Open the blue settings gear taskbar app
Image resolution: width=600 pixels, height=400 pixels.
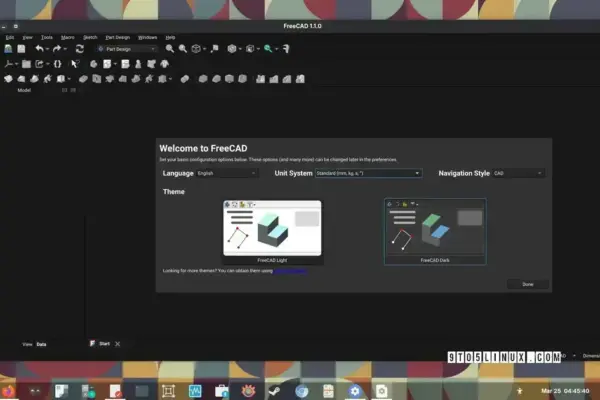[355, 391]
